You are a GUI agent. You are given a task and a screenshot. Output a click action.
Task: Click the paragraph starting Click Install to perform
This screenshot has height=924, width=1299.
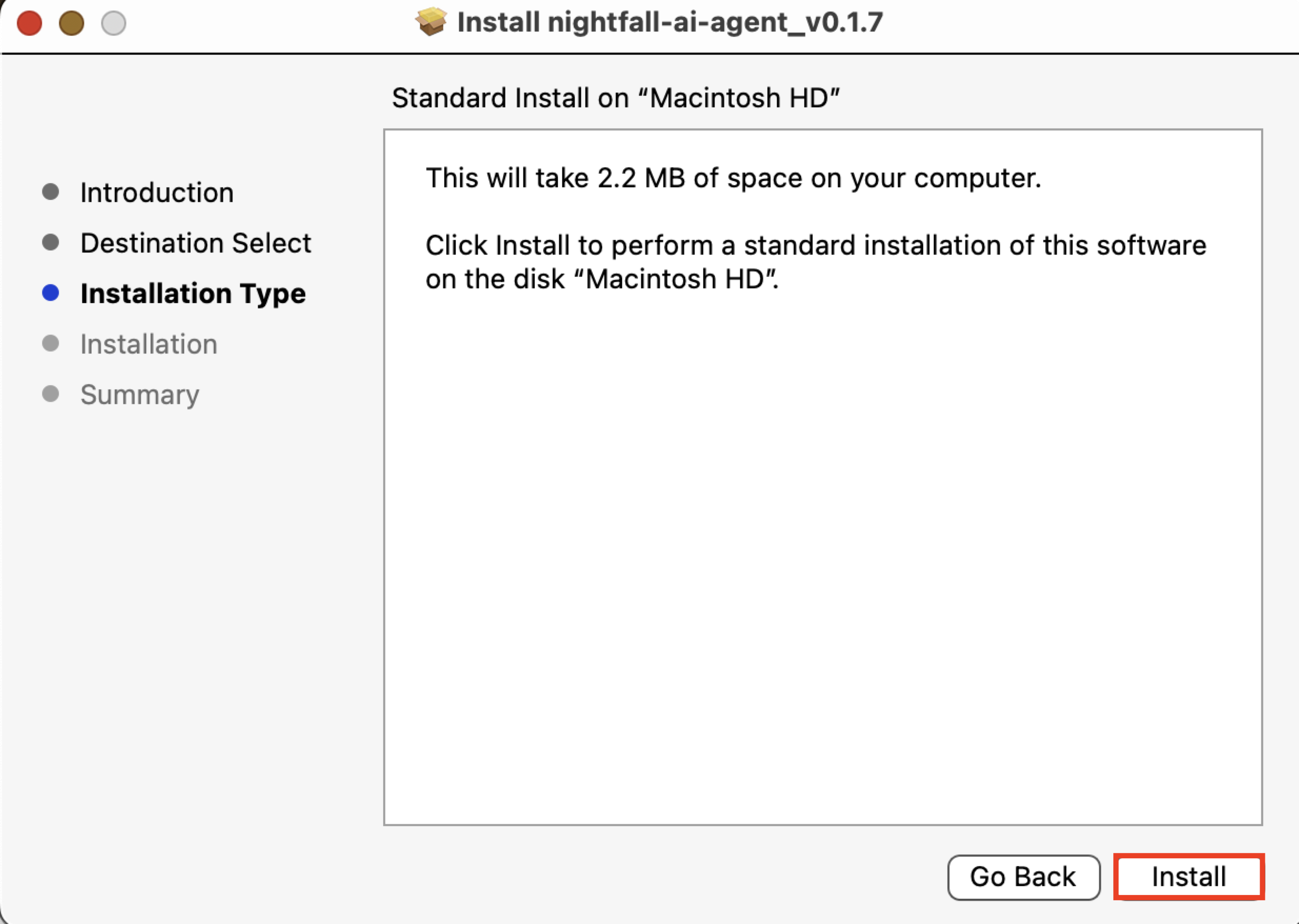pyautogui.click(x=815, y=262)
